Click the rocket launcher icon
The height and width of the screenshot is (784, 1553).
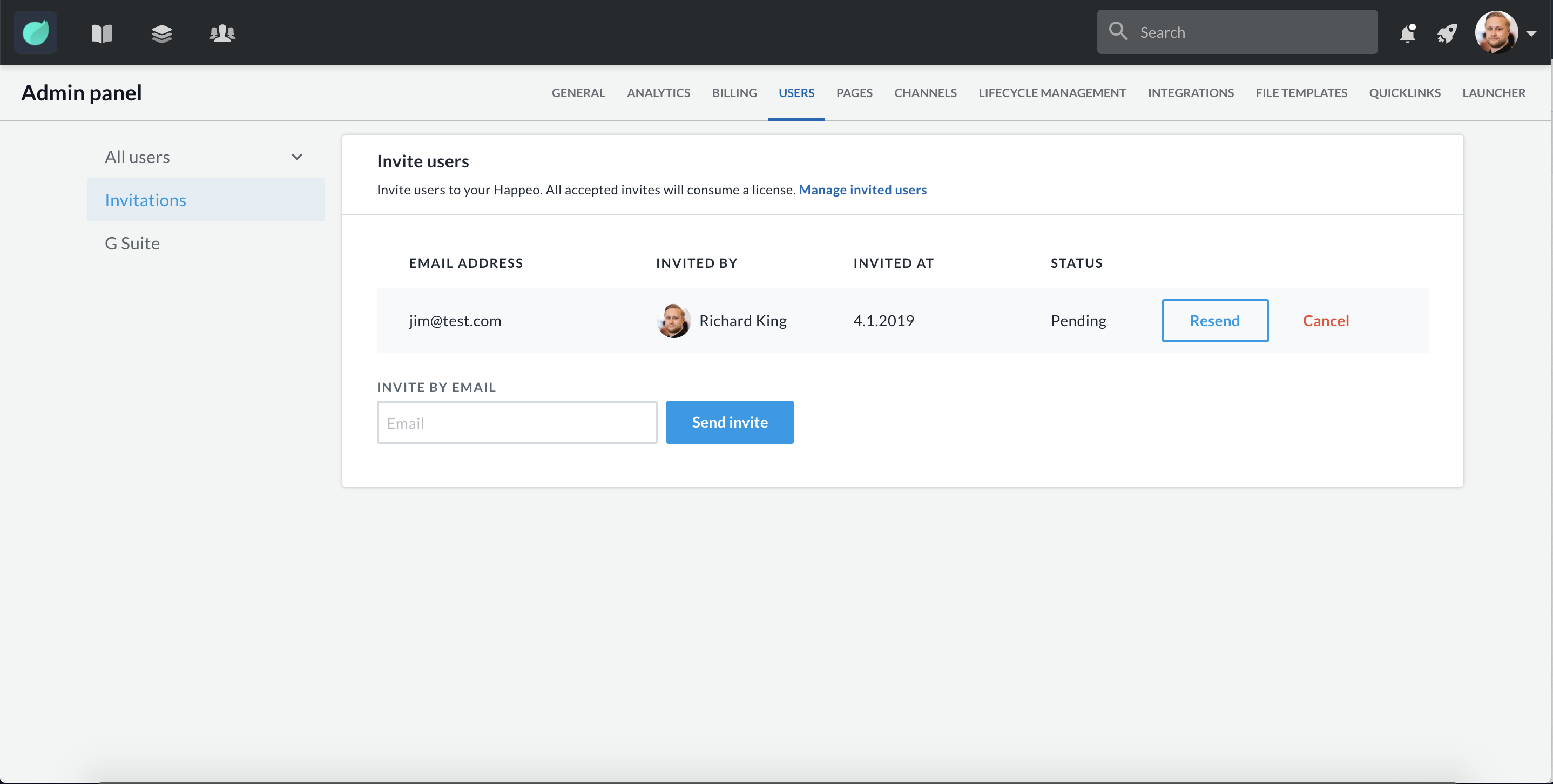[1447, 33]
